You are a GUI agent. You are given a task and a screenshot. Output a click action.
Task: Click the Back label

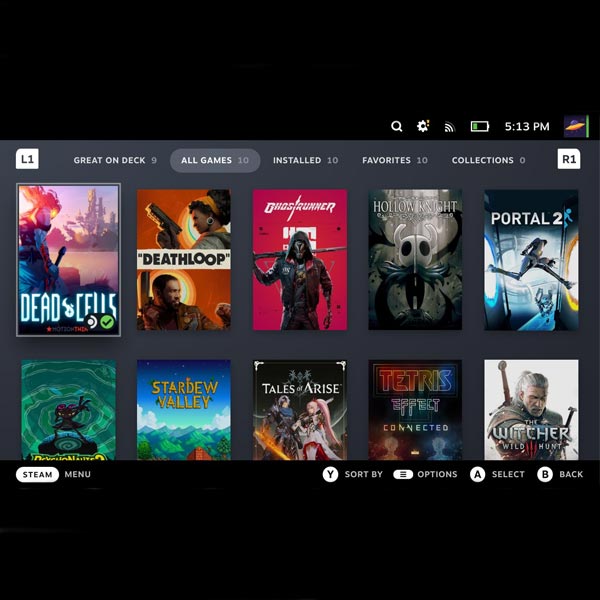pos(571,474)
